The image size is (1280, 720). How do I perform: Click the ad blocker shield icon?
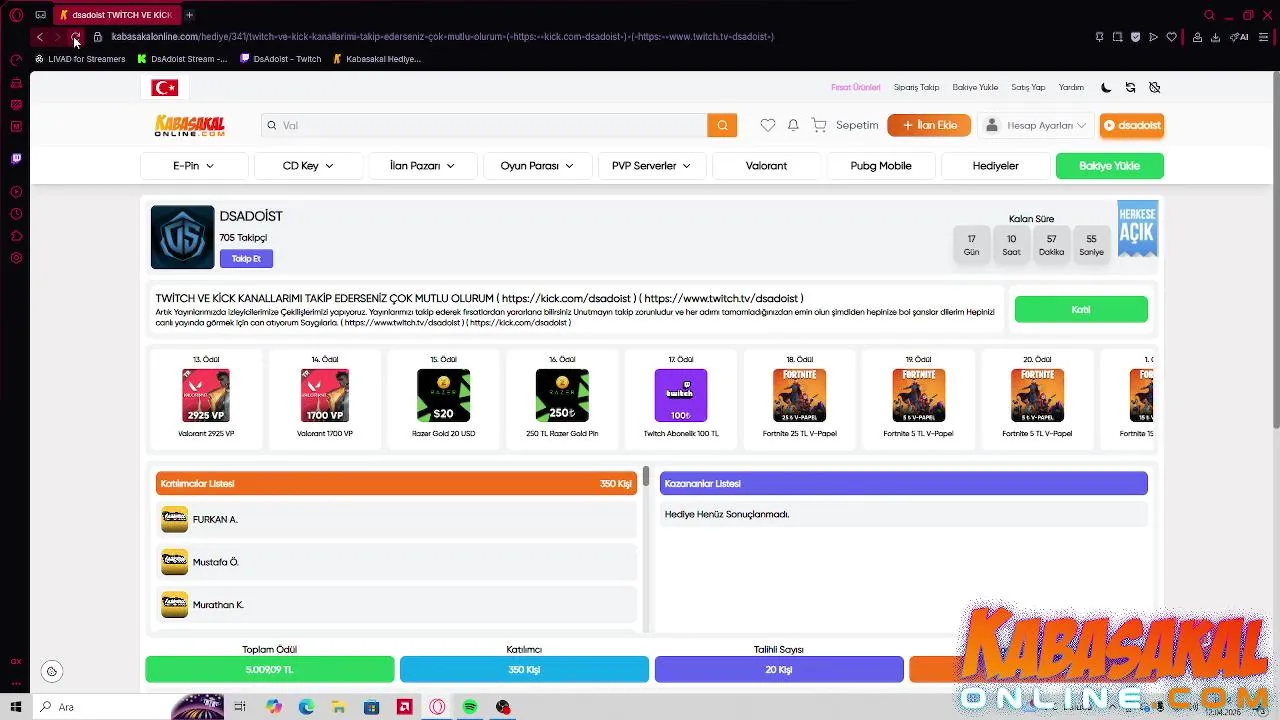1135,37
